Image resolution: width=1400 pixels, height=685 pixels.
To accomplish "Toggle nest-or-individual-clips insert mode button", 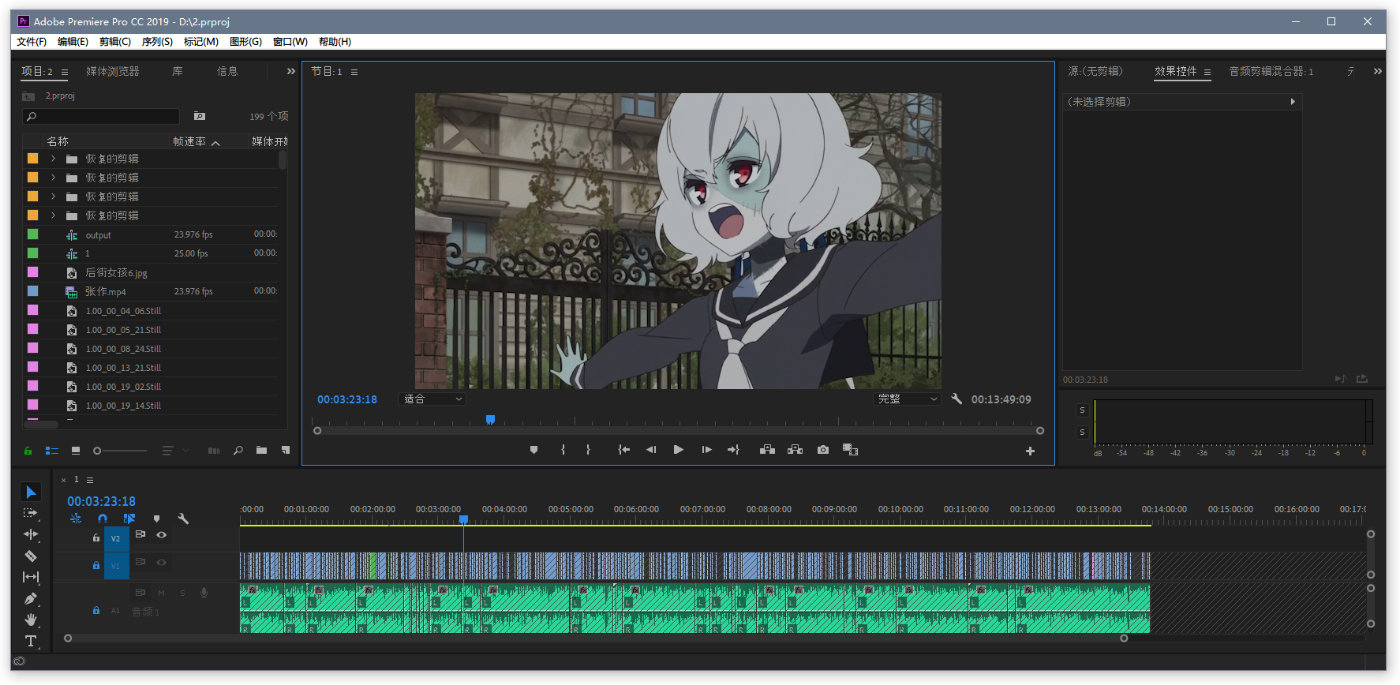I will tap(75, 519).
